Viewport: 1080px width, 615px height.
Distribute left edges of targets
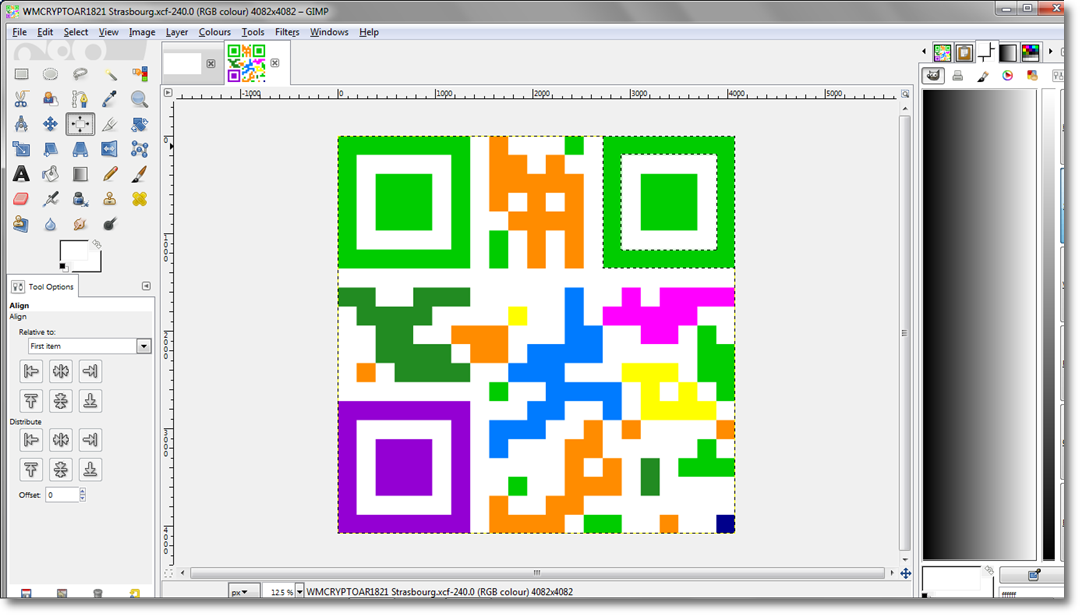(31, 439)
